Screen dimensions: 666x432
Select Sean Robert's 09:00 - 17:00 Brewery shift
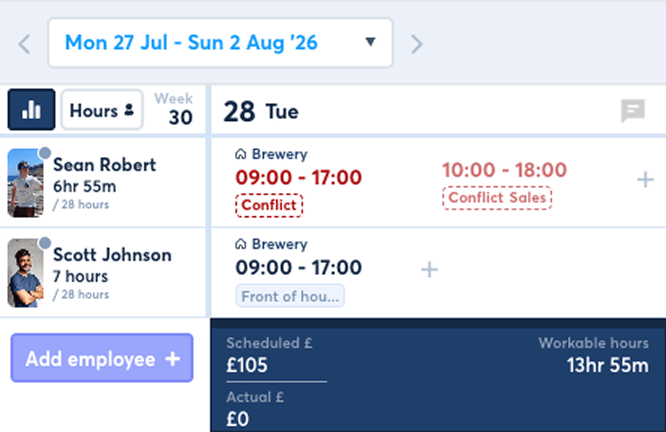[x=299, y=178]
